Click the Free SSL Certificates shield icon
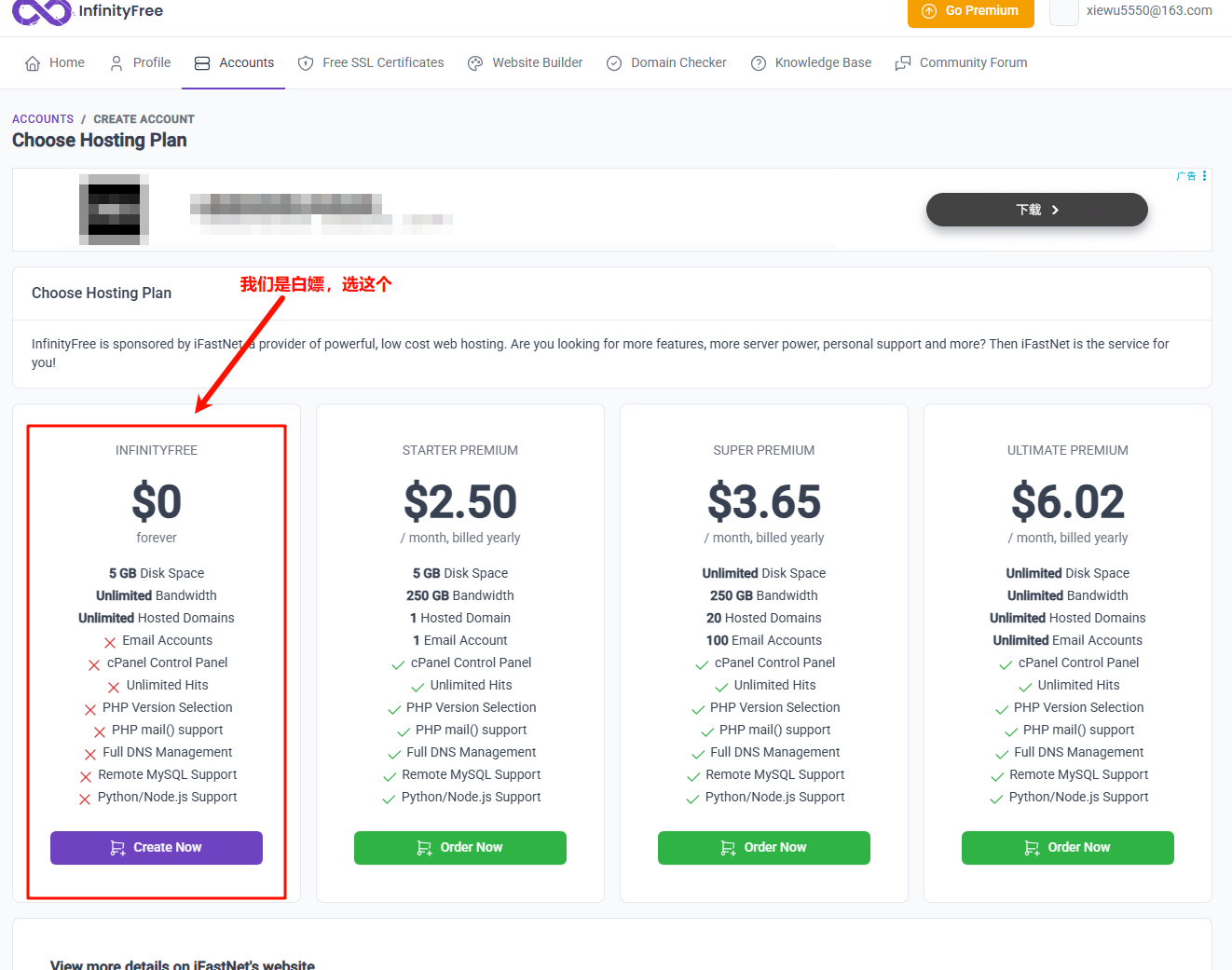Viewport: 1232px width, 970px height. click(x=306, y=63)
